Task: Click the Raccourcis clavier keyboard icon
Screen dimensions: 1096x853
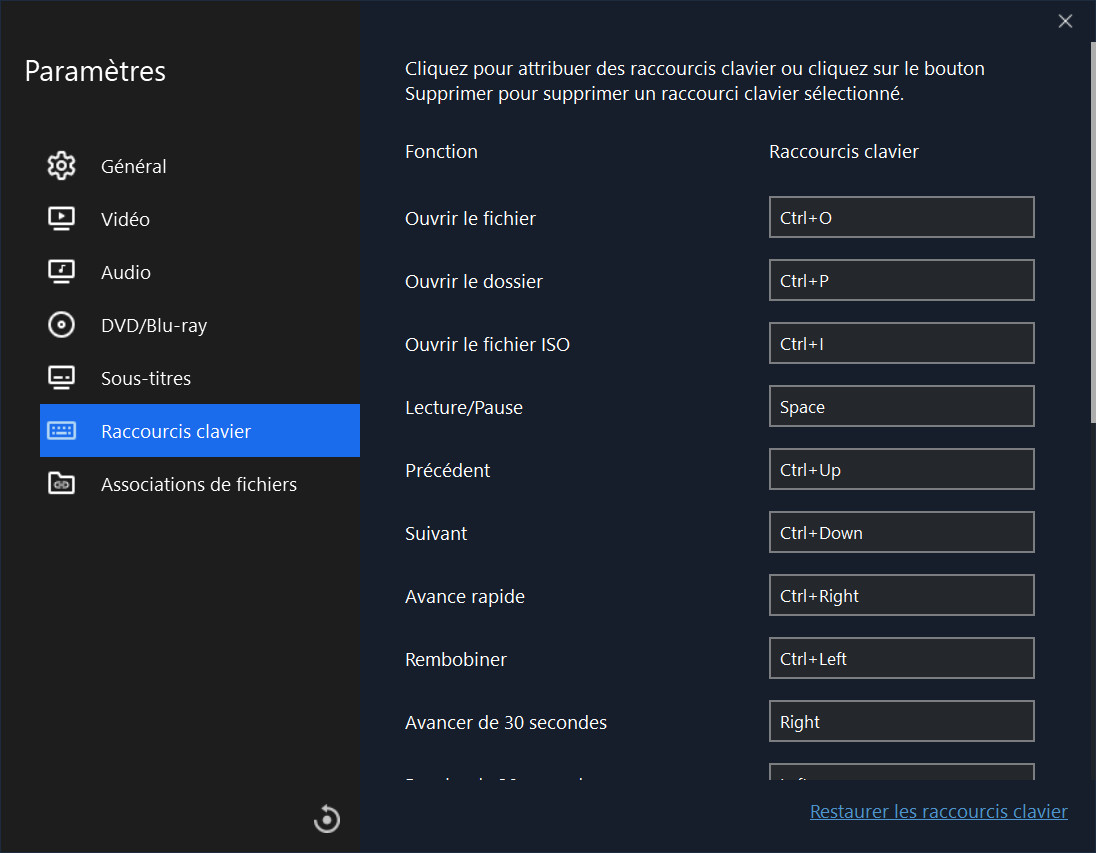Action: [62, 431]
